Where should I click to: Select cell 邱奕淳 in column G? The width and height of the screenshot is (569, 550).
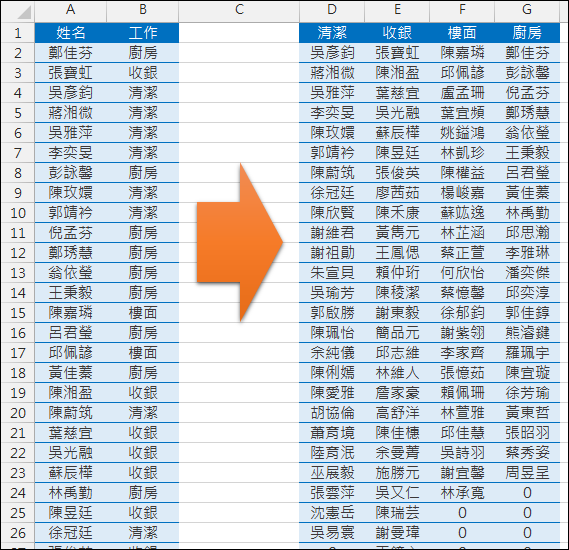tap(527, 293)
